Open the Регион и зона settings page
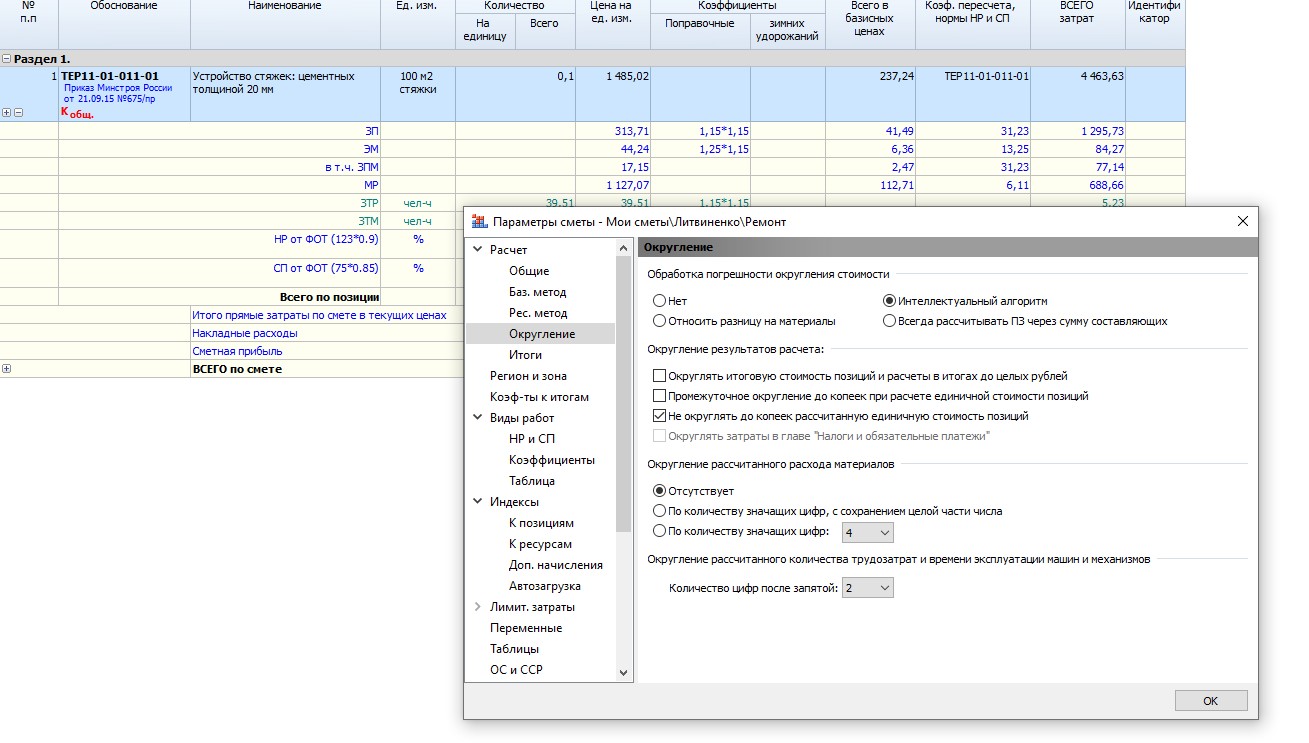The width and height of the screenshot is (1309, 743). coord(528,376)
